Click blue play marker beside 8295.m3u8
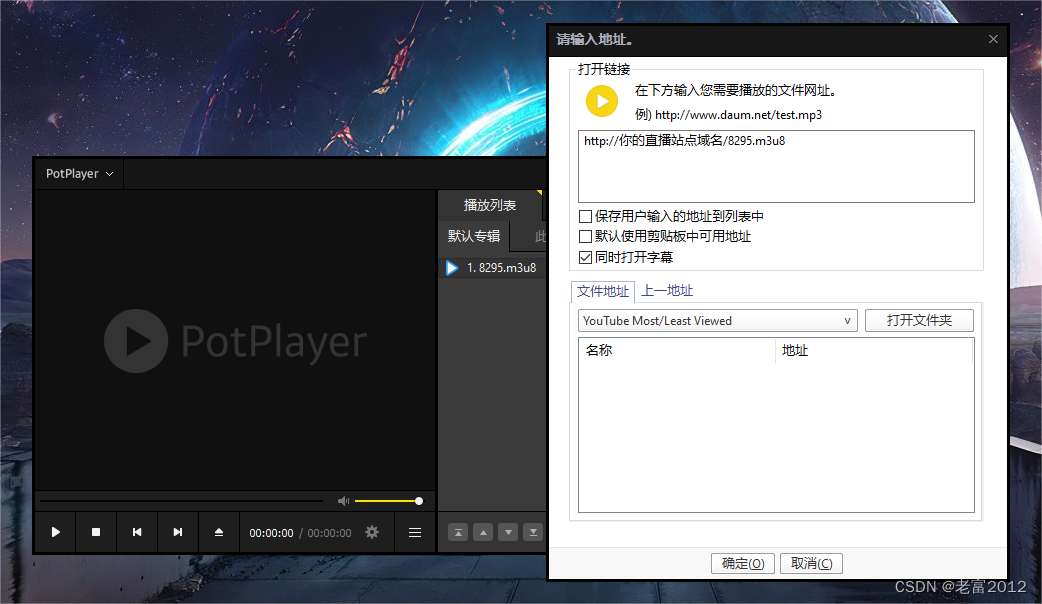 452,268
